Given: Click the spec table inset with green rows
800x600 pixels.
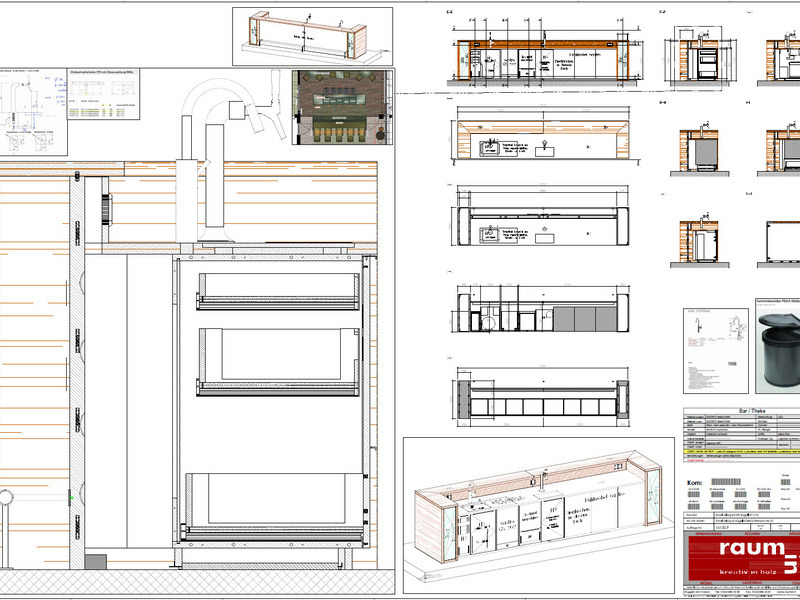Looking at the screenshot, I should point(104,94).
